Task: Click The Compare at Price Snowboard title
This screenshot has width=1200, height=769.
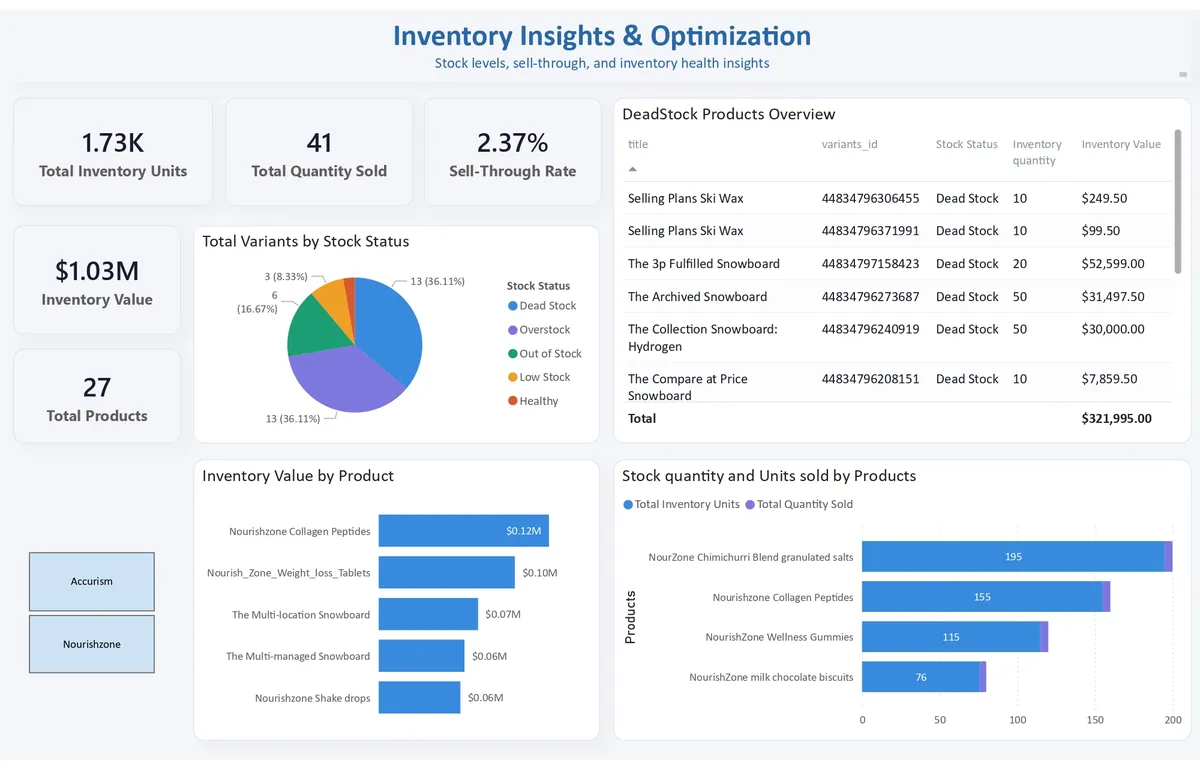Action: click(x=688, y=387)
